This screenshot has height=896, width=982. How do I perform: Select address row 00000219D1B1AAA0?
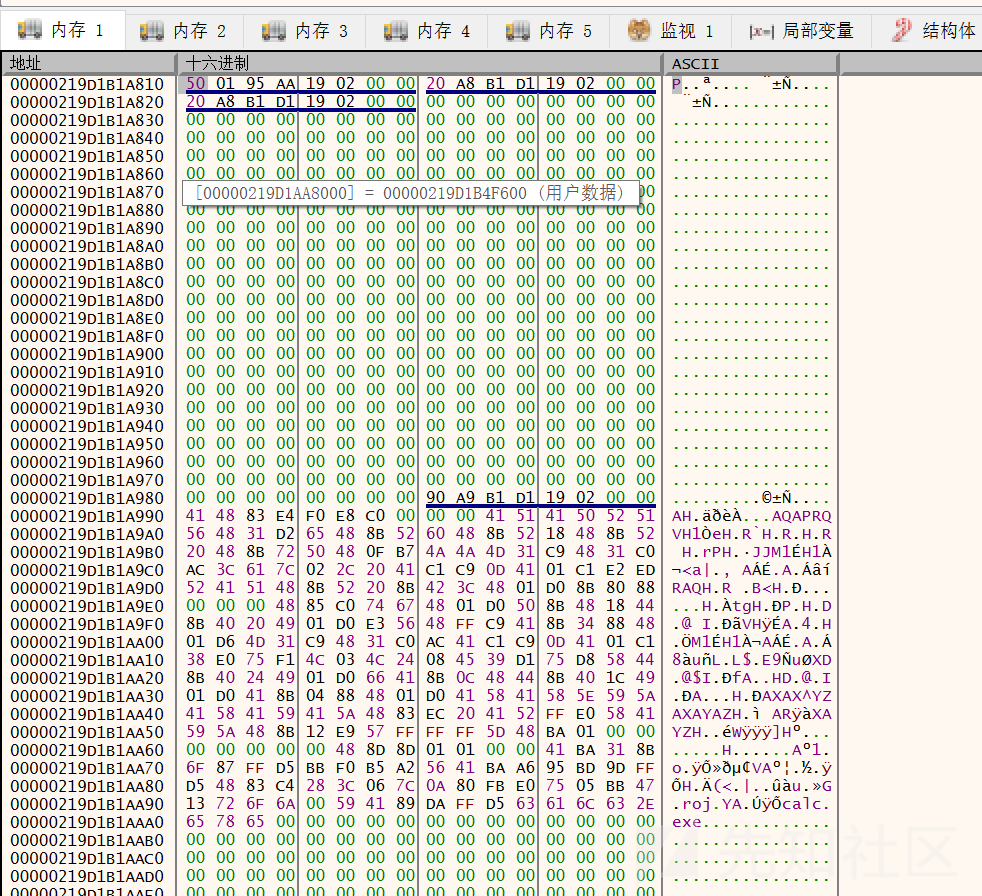pyautogui.click(x=87, y=822)
